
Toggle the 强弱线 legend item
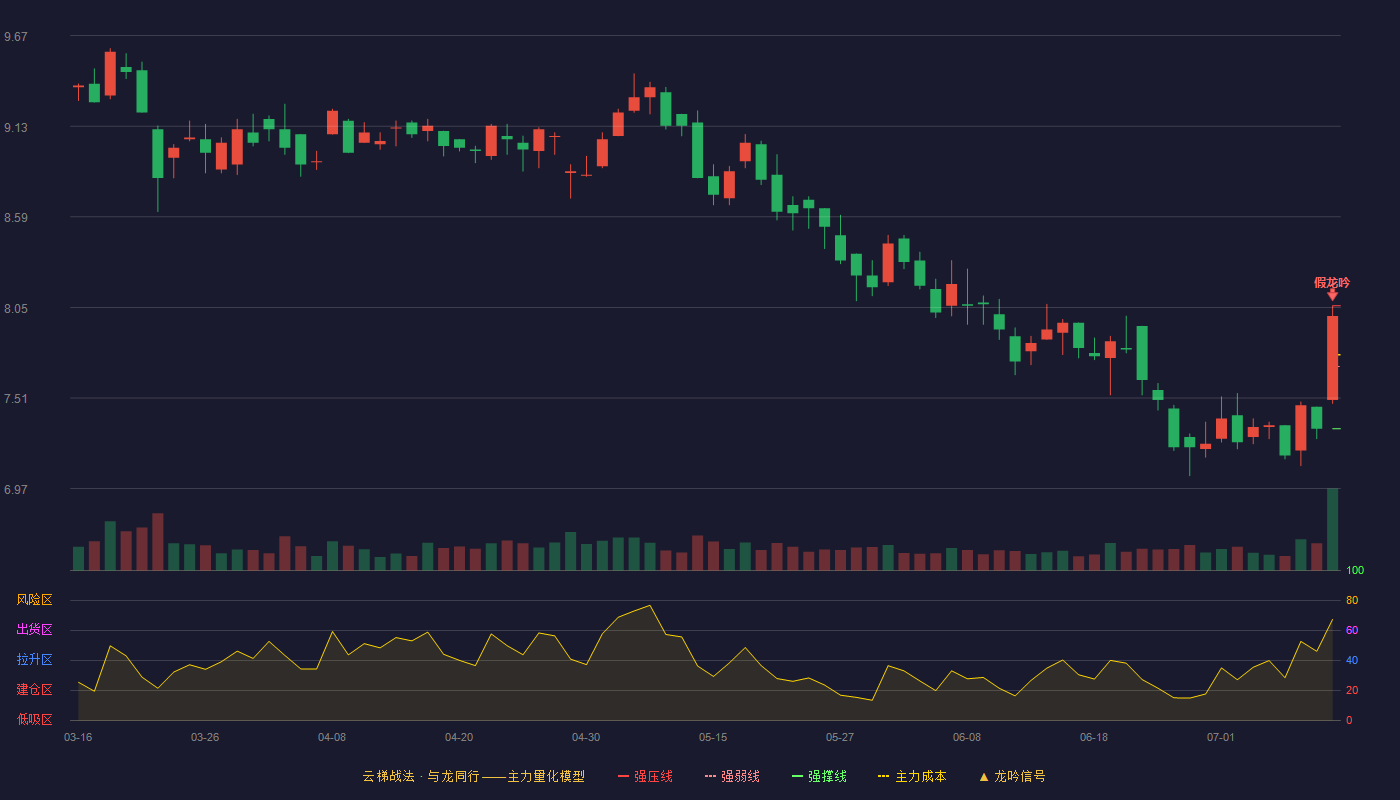click(732, 776)
